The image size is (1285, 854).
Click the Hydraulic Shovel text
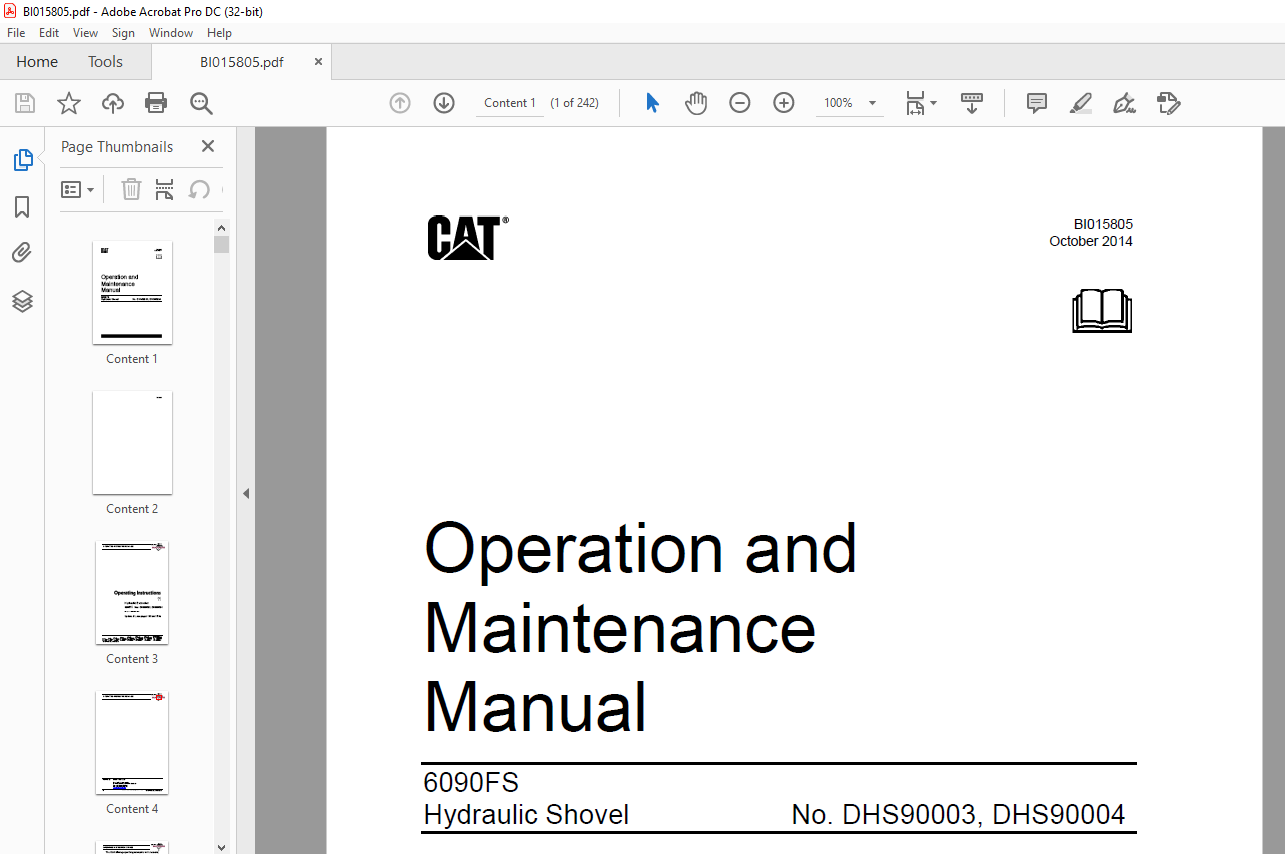526,815
